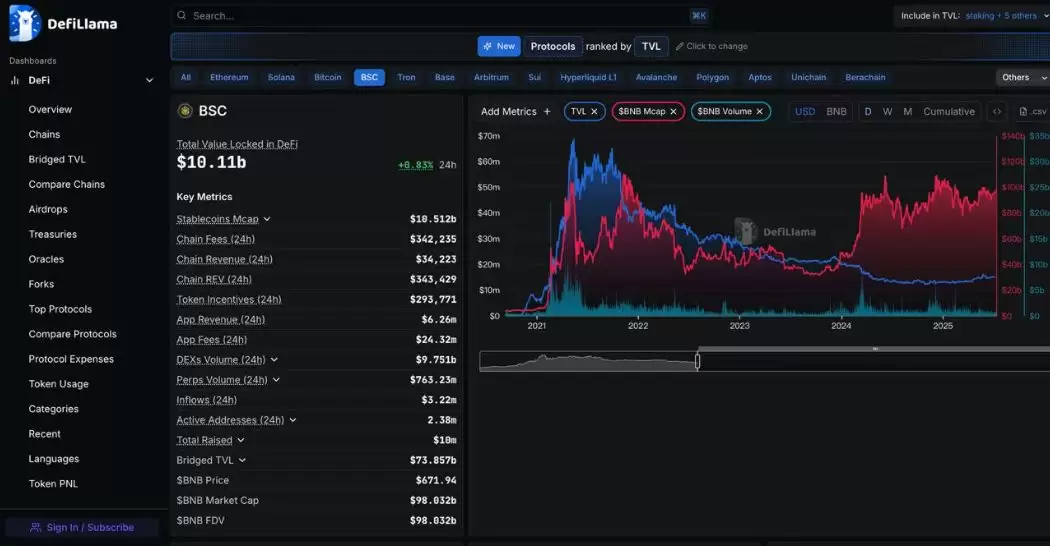Open Oracles in the sidebar

46,259
